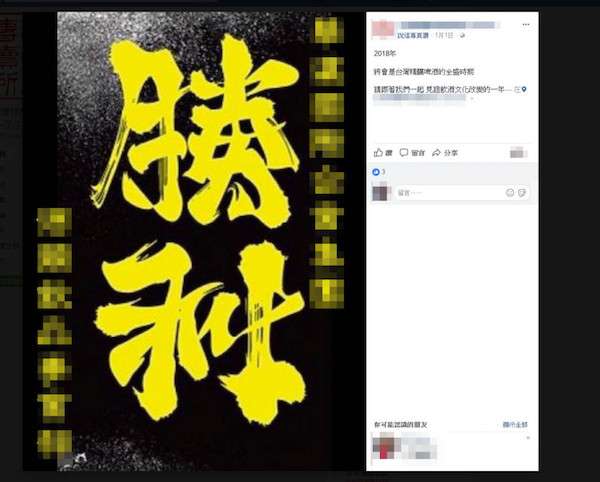This screenshot has width=600, height=482.
Task: Click the Share arrow button
Action: [x=445, y=153]
